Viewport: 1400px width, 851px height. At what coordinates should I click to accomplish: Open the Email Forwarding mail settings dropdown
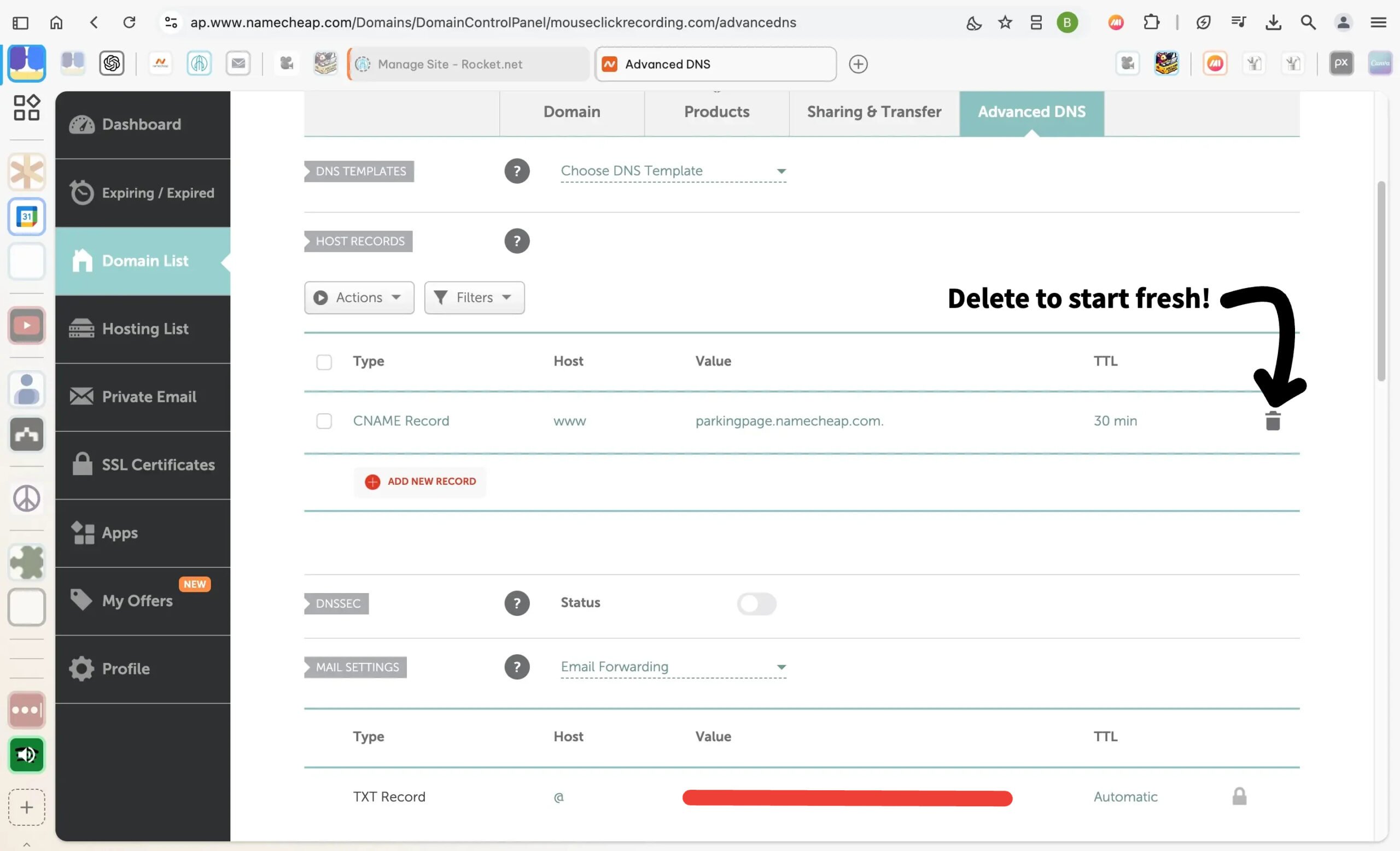point(673,667)
